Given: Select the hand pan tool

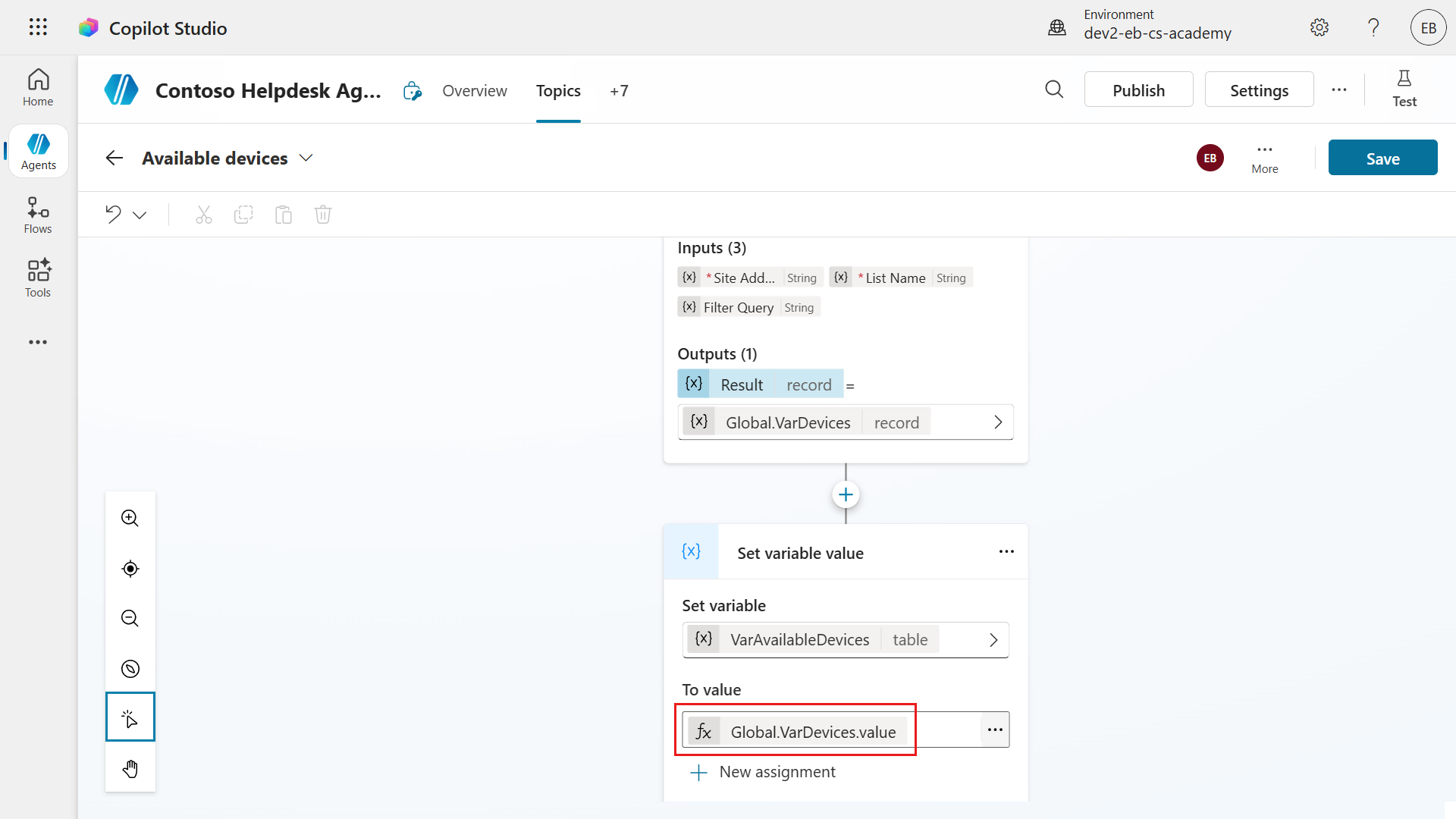Looking at the screenshot, I should pos(130,768).
